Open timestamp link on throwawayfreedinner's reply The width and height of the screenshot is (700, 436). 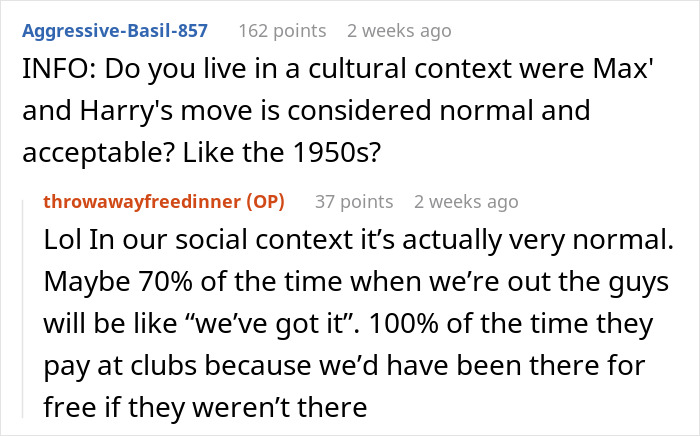[x=466, y=202]
